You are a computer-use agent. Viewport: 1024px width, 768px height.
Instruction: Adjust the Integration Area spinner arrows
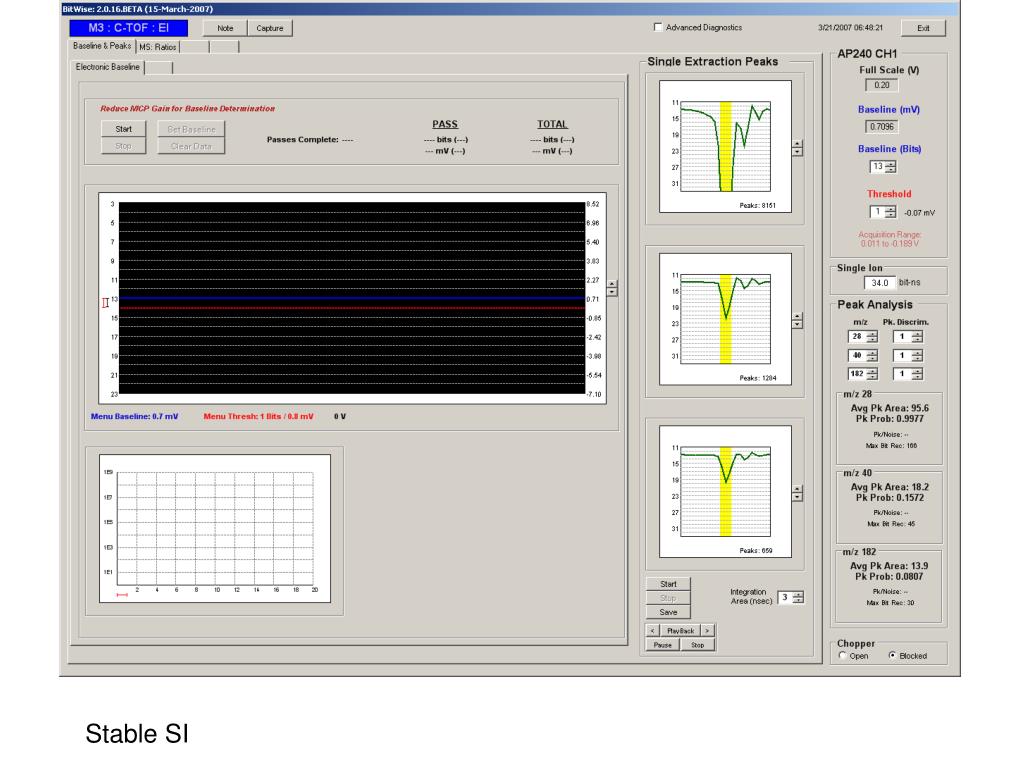798,598
